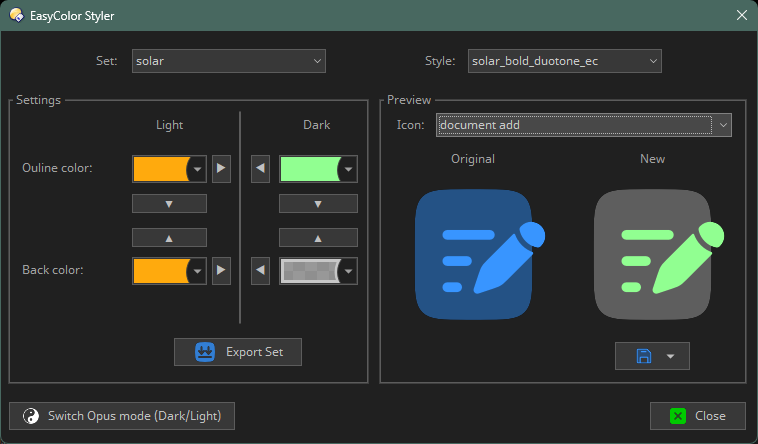The image size is (758, 444).
Task: Click the Ouline color label
Action: point(57,168)
